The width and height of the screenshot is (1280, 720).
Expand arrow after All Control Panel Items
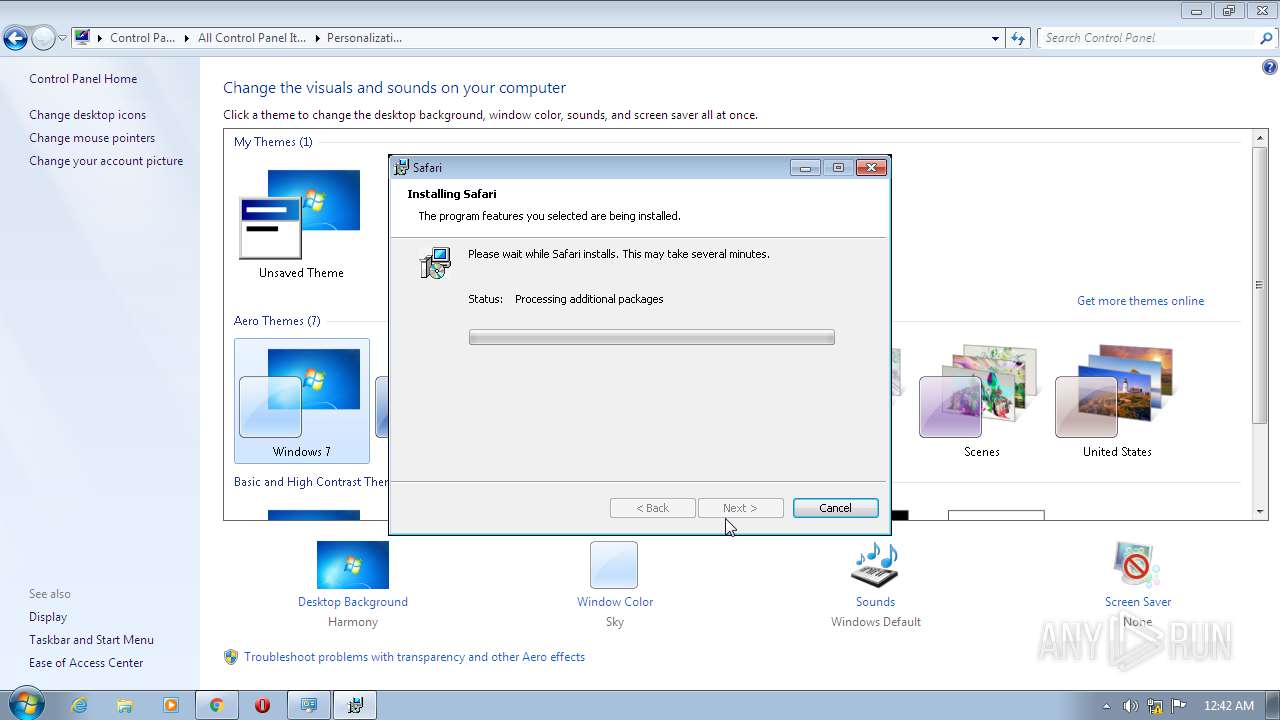pyautogui.click(x=317, y=38)
